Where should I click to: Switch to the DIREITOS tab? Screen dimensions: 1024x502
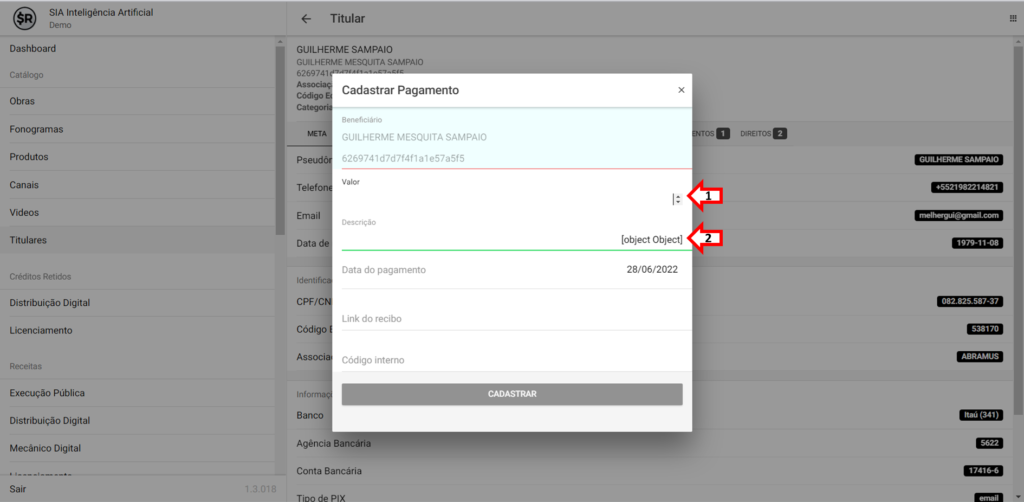(763, 133)
